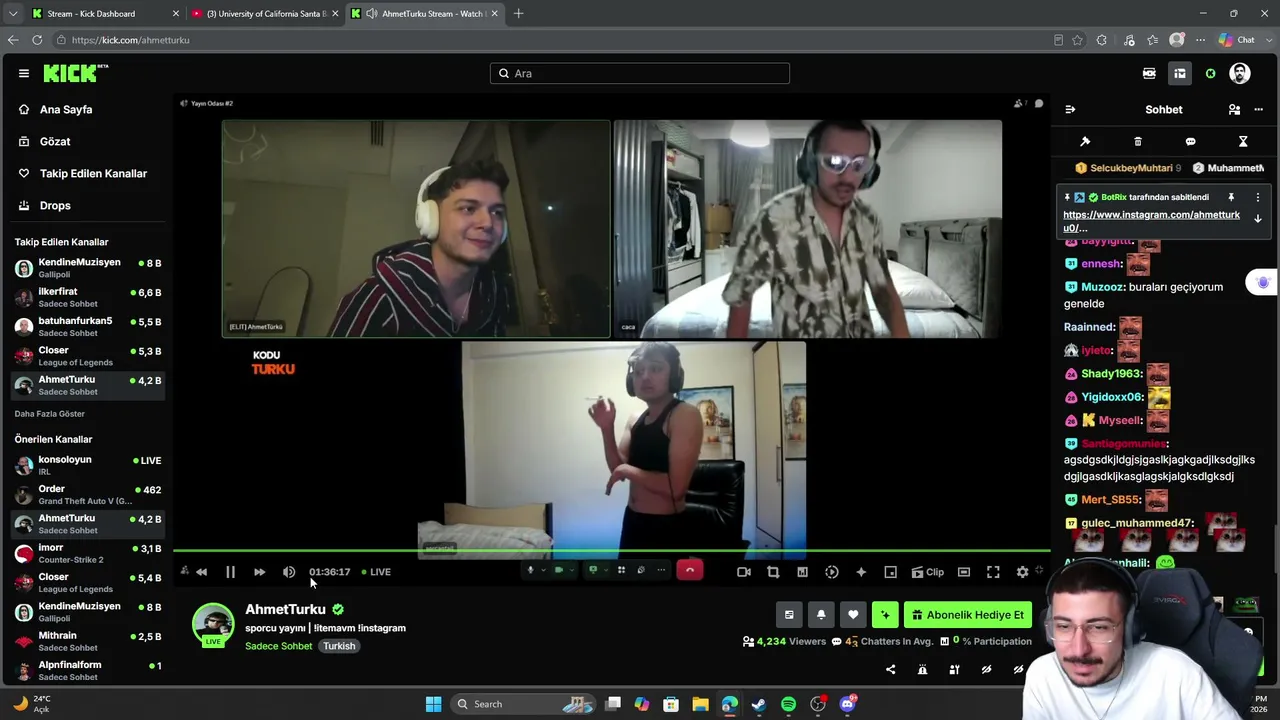This screenshot has height=720, width=1280.
Task: Open Sohbet more options menu
Action: click(x=1259, y=109)
